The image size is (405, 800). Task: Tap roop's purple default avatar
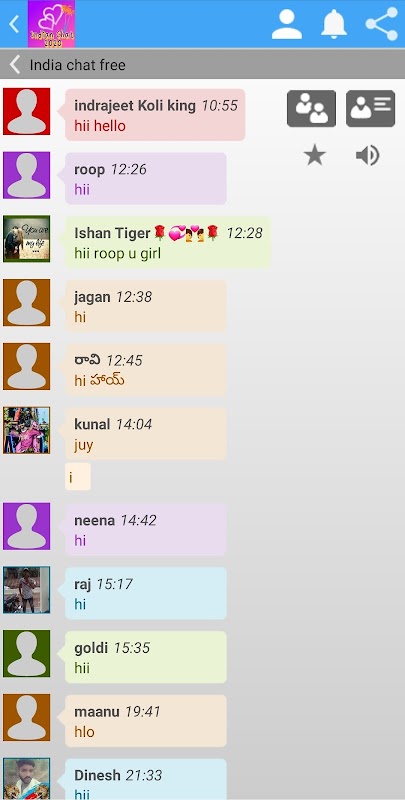(27, 175)
